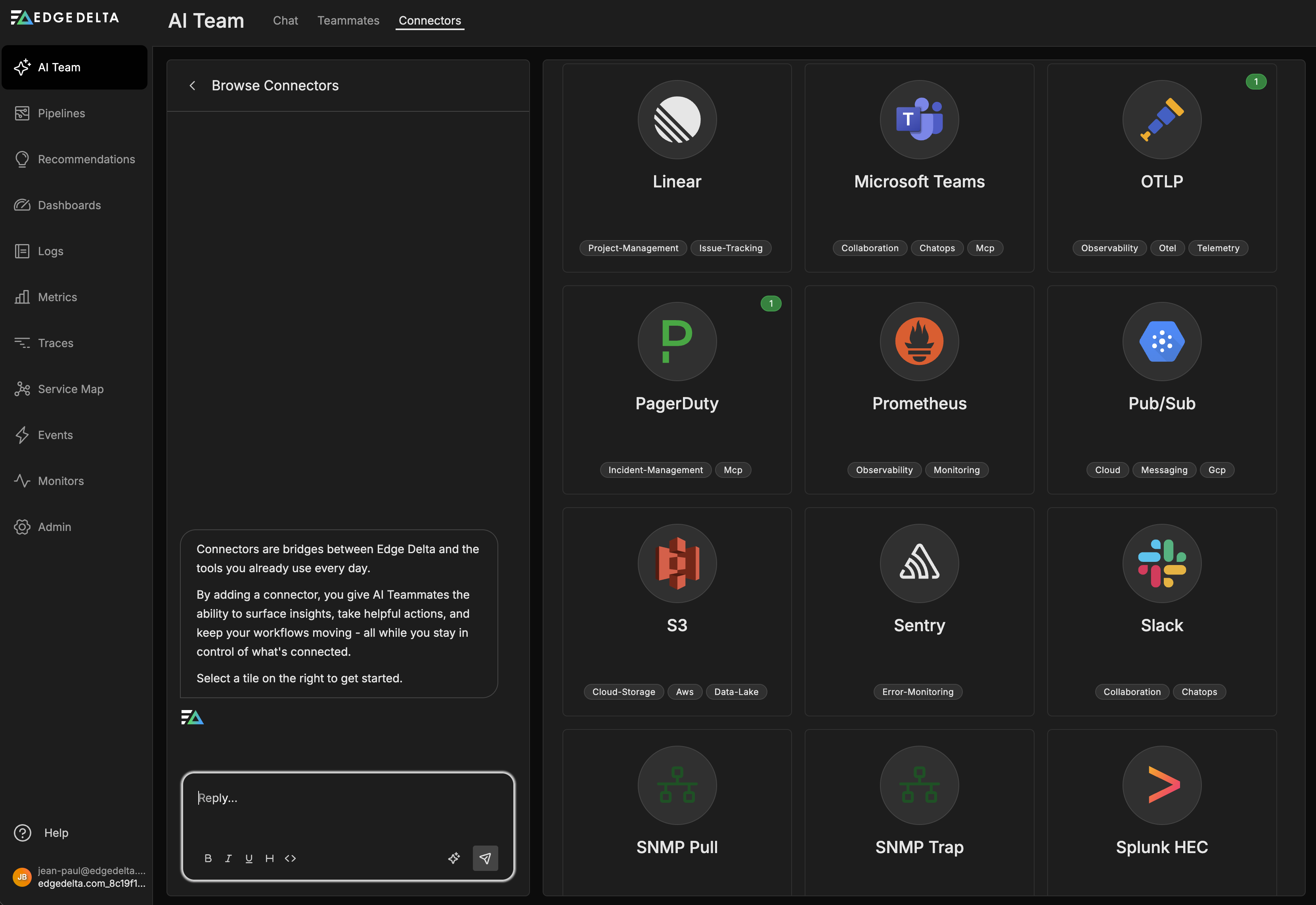Click the green badge on OTLP tile

pyautogui.click(x=1255, y=82)
